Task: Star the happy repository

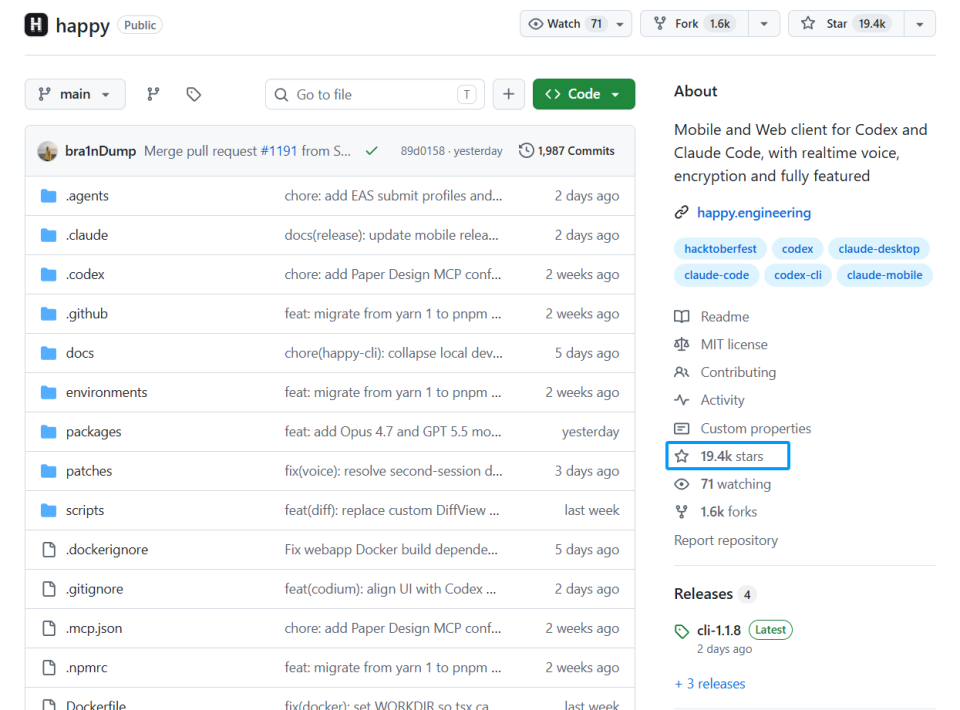Action: tap(846, 24)
